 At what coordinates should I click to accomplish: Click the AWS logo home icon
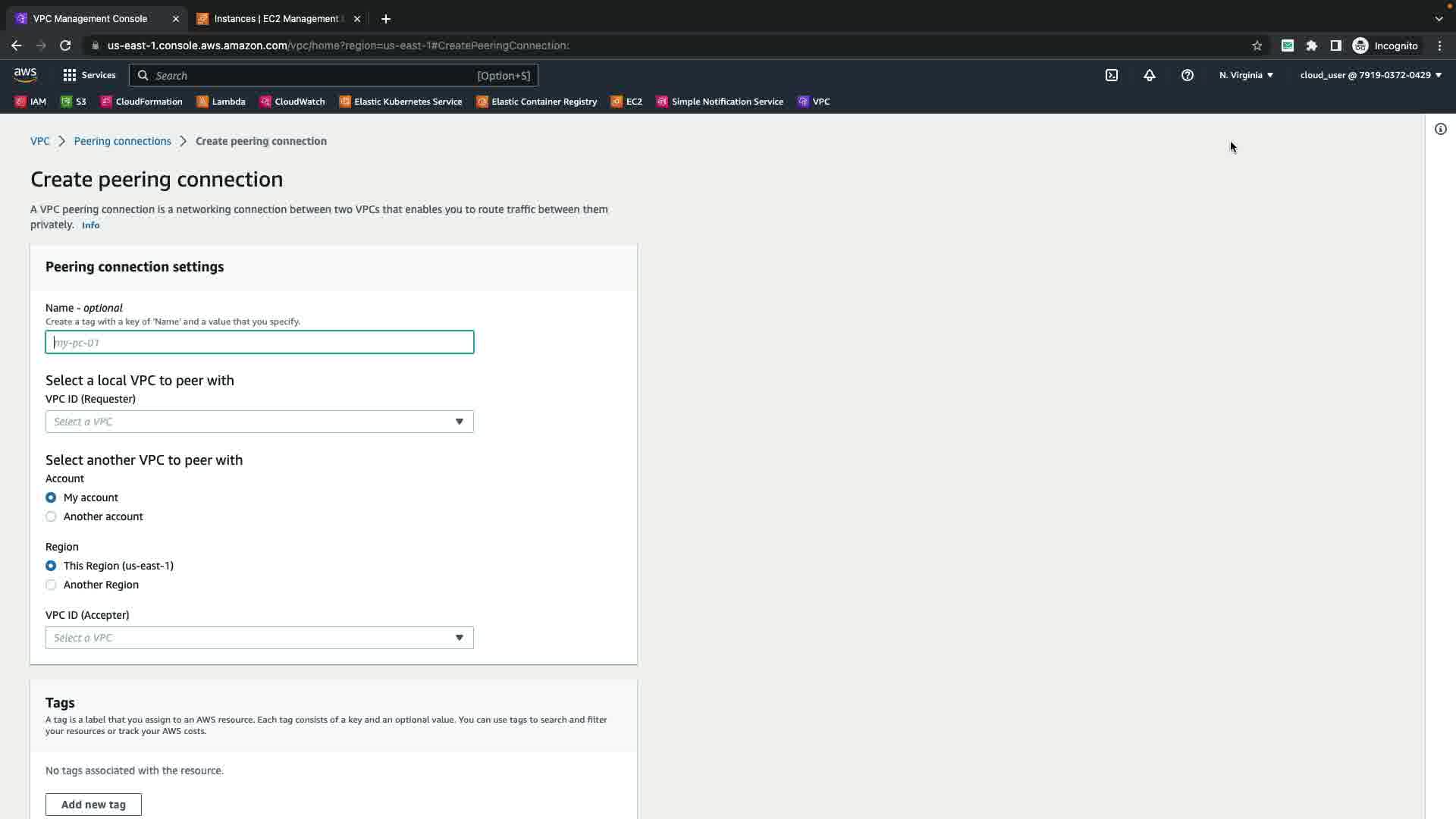point(25,74)
